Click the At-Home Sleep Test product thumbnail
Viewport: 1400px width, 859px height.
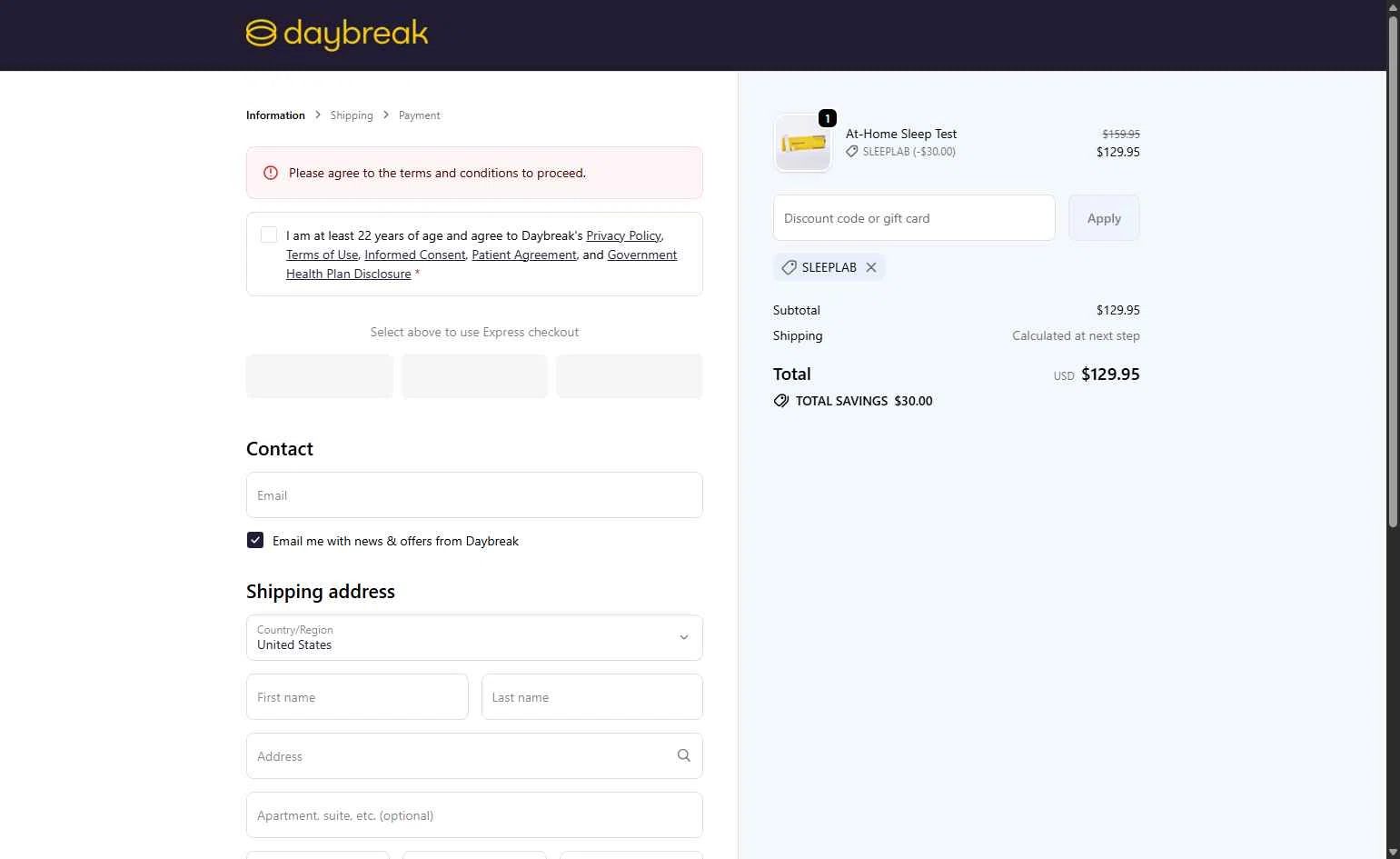pos(803,143)
